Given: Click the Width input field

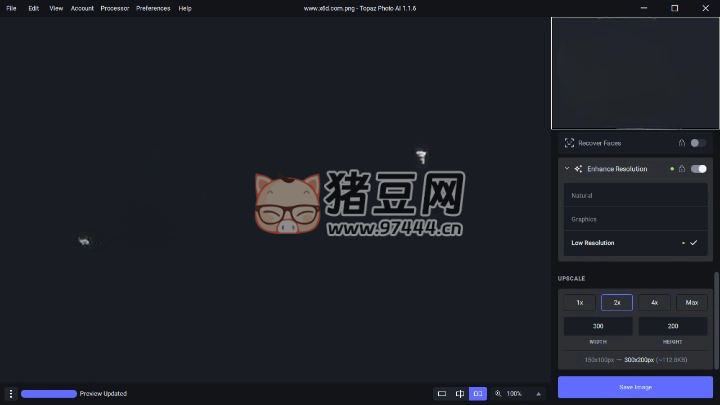Looking at the screenshot, I should [598, 326].
